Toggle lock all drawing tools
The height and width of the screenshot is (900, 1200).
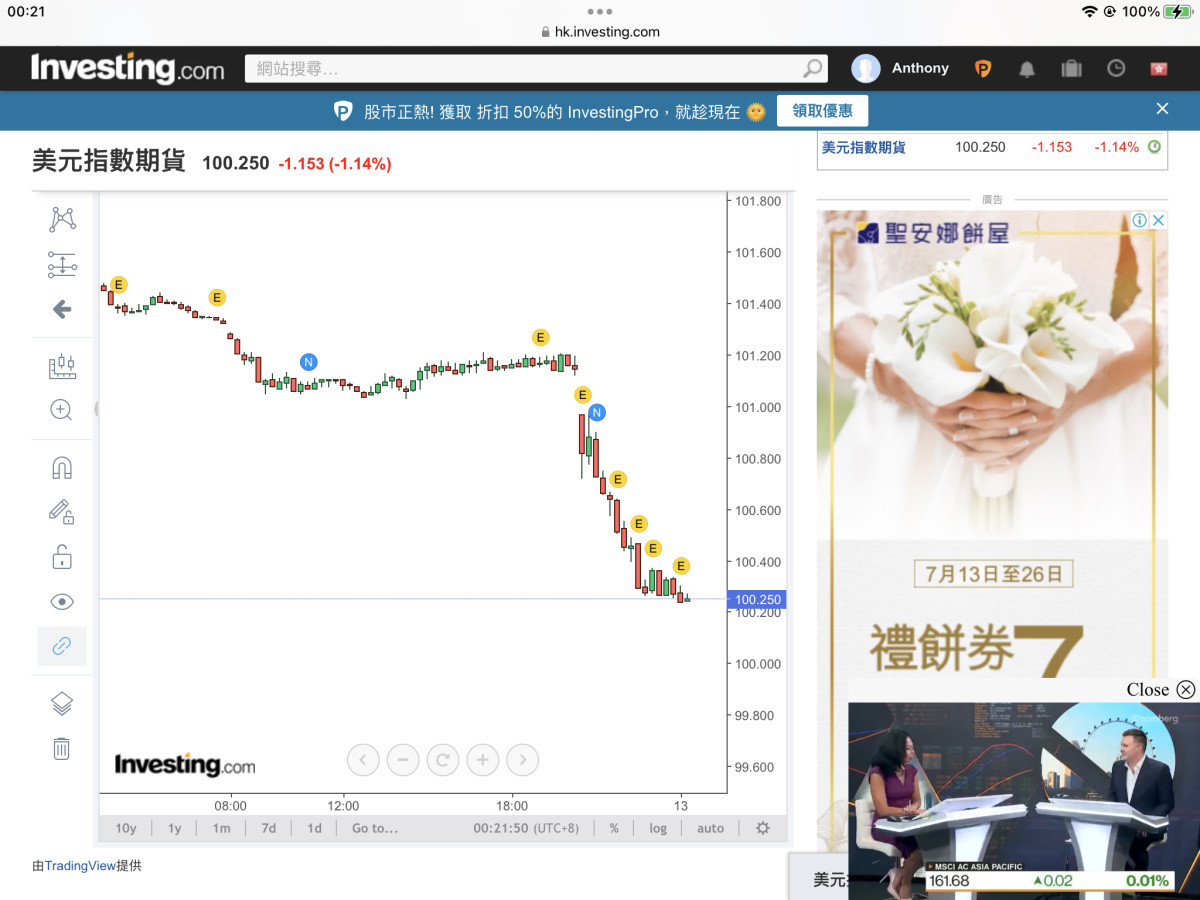pos(62,556)
